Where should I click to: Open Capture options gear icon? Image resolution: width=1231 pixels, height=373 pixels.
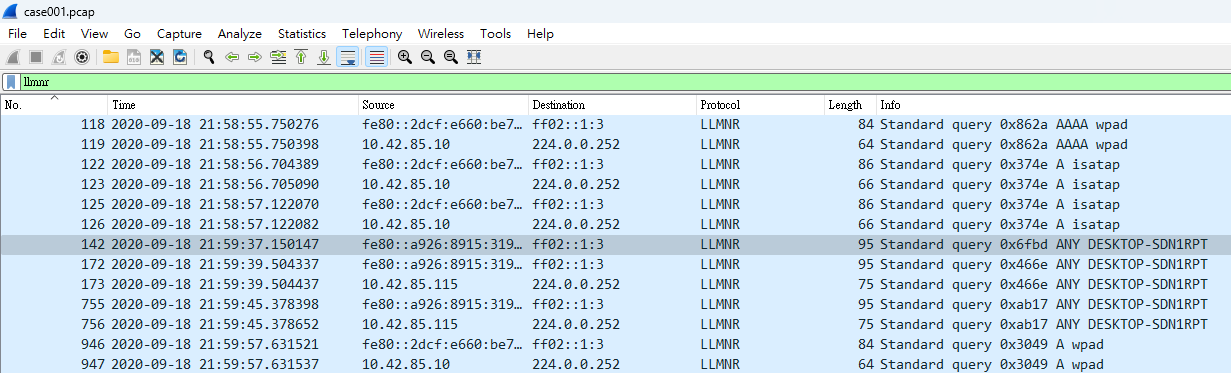[82, 57]
